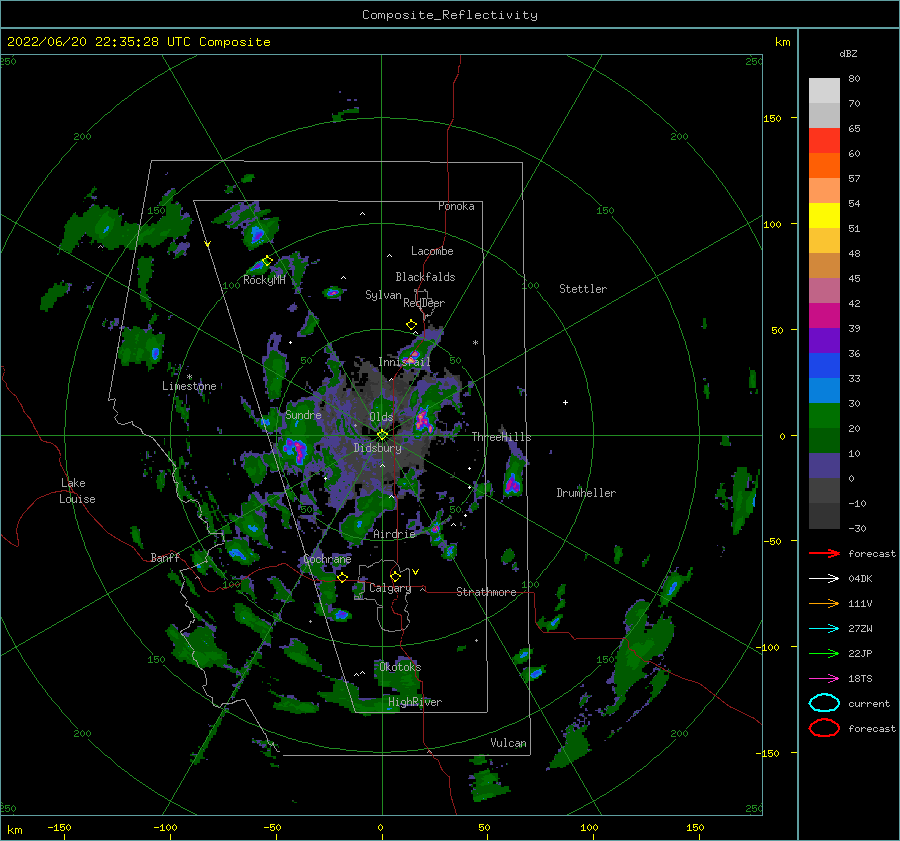Image resolution: width=900 pixels, height=841 pixels.
Task: Click the Olds city label
Action: [381, 417]
